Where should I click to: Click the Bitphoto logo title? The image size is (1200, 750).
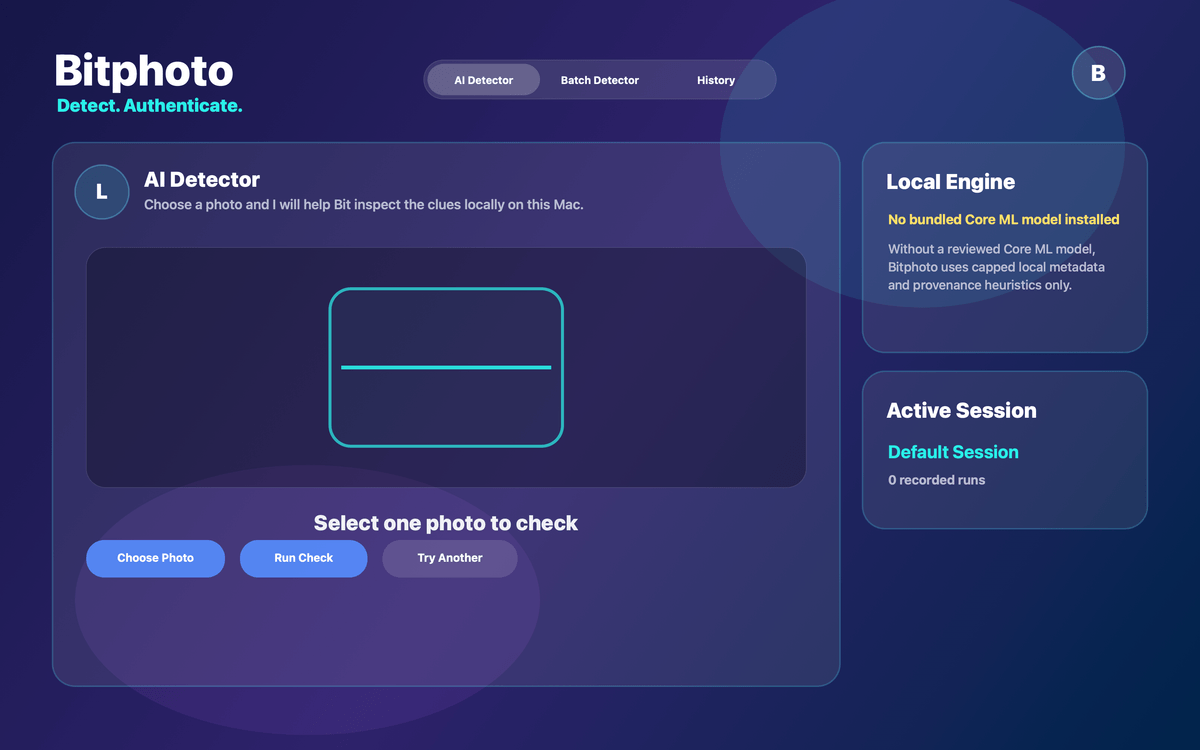(x=144, y=71)
